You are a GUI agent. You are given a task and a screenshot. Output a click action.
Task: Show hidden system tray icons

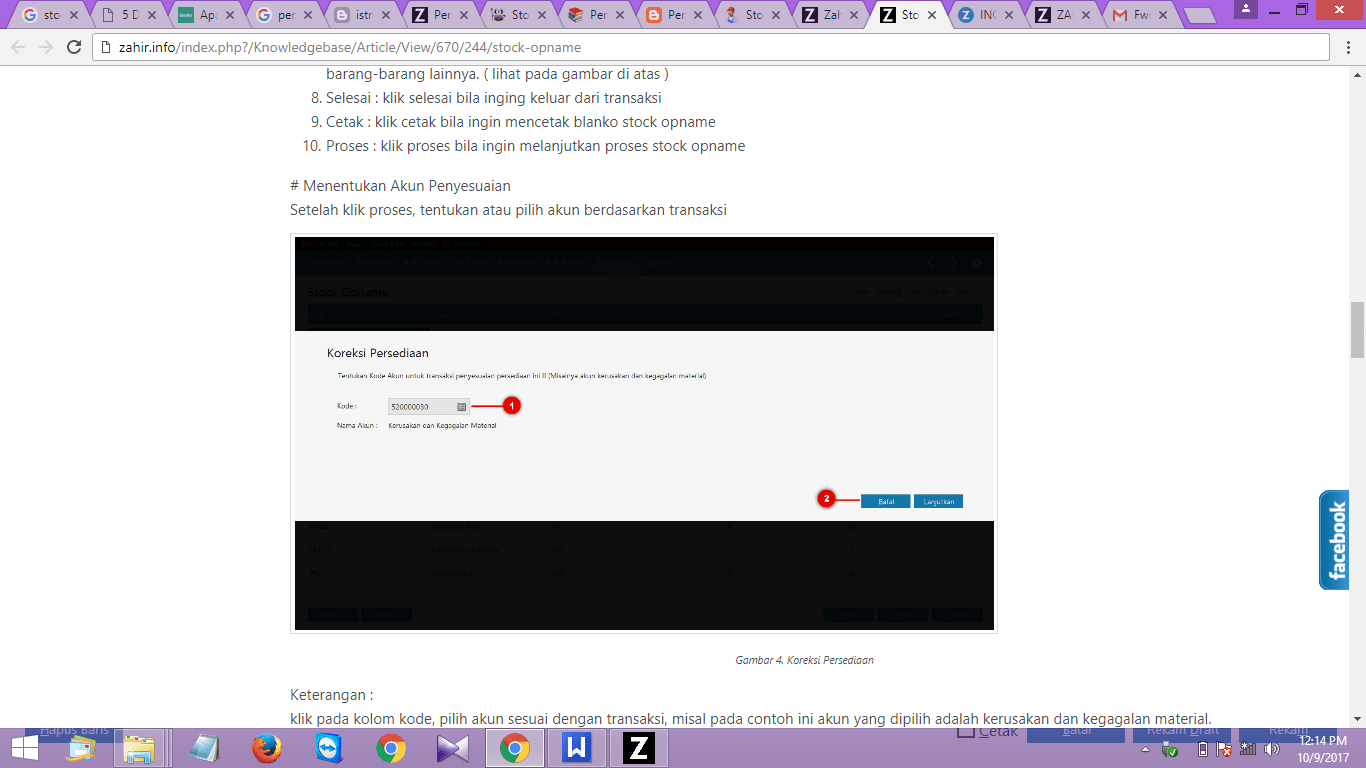click(x=1146, y=750)
